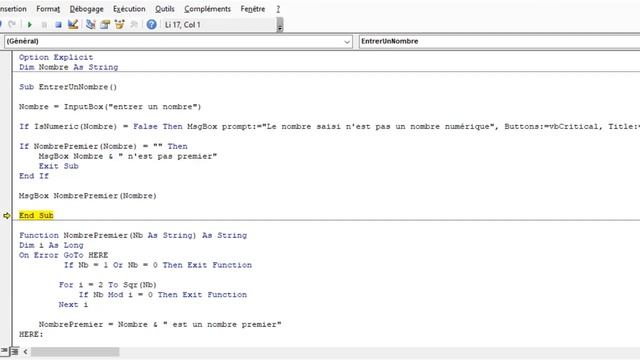
Task: Click the Pause (break) toolbar icon
Action: (x=44, y=25)
